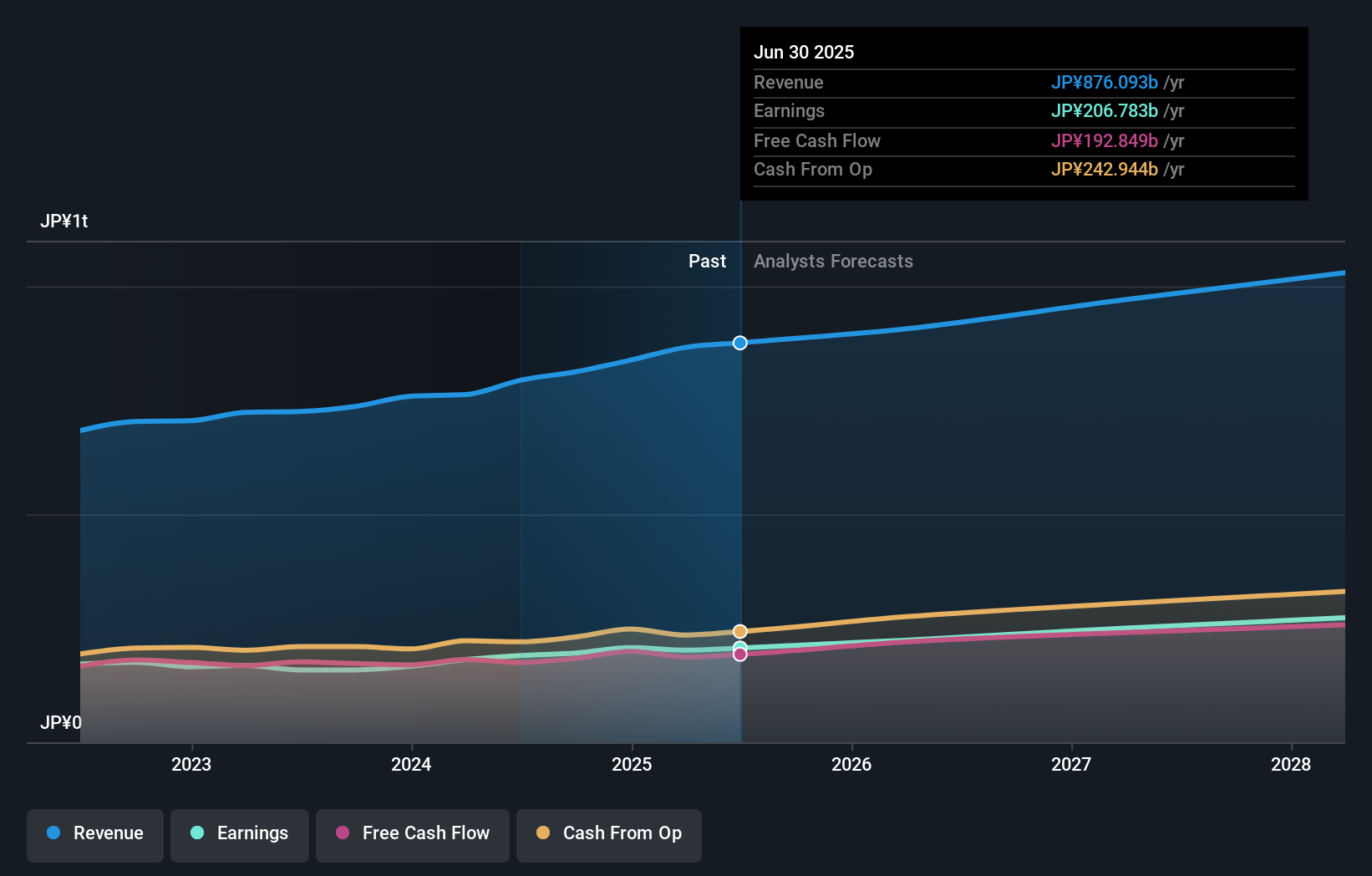
Task: Click the 2026 x-axis label
Action: tap(851, 764)
